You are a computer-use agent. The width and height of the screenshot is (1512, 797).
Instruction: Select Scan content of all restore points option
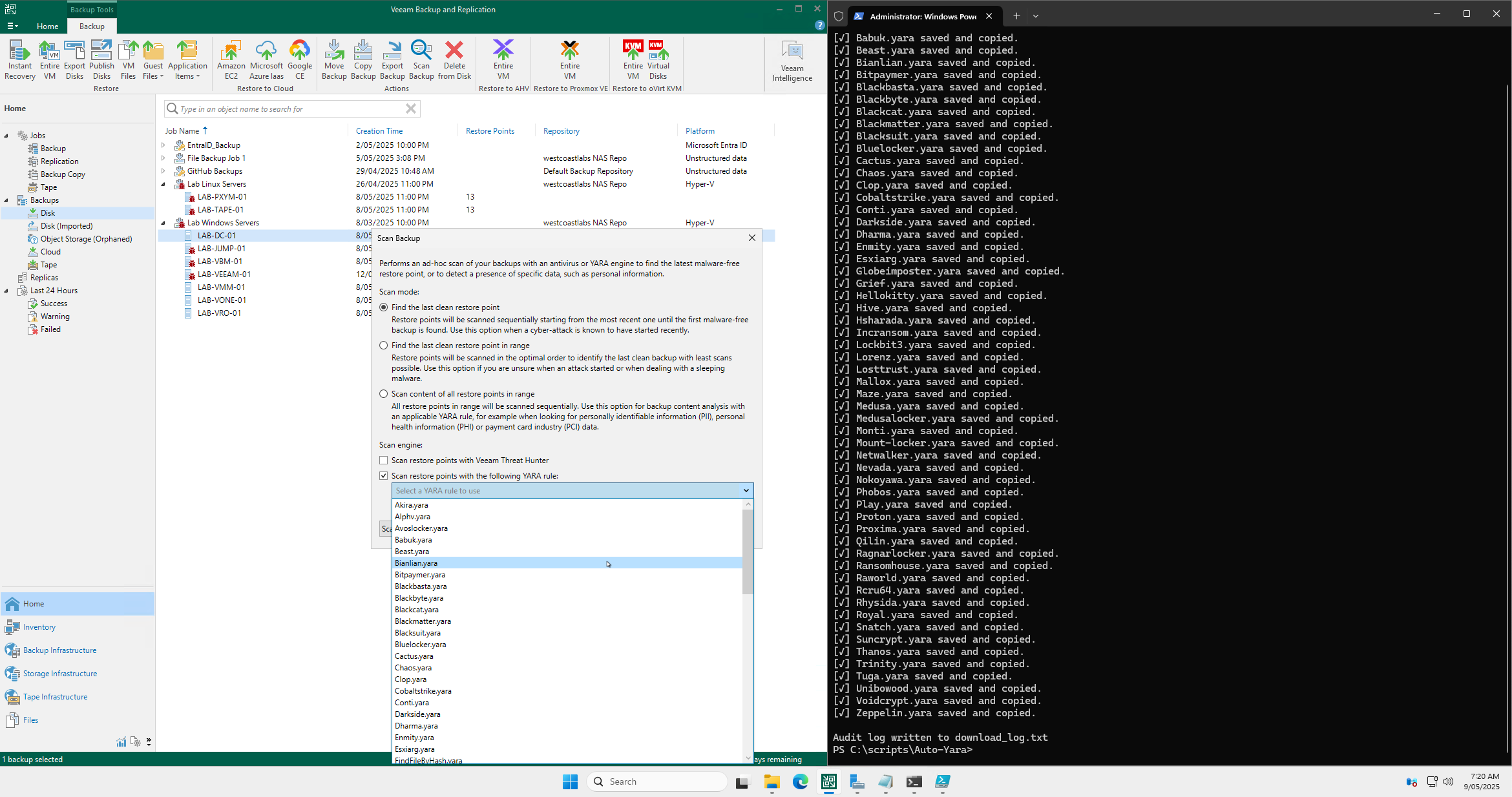click(384, 394)
